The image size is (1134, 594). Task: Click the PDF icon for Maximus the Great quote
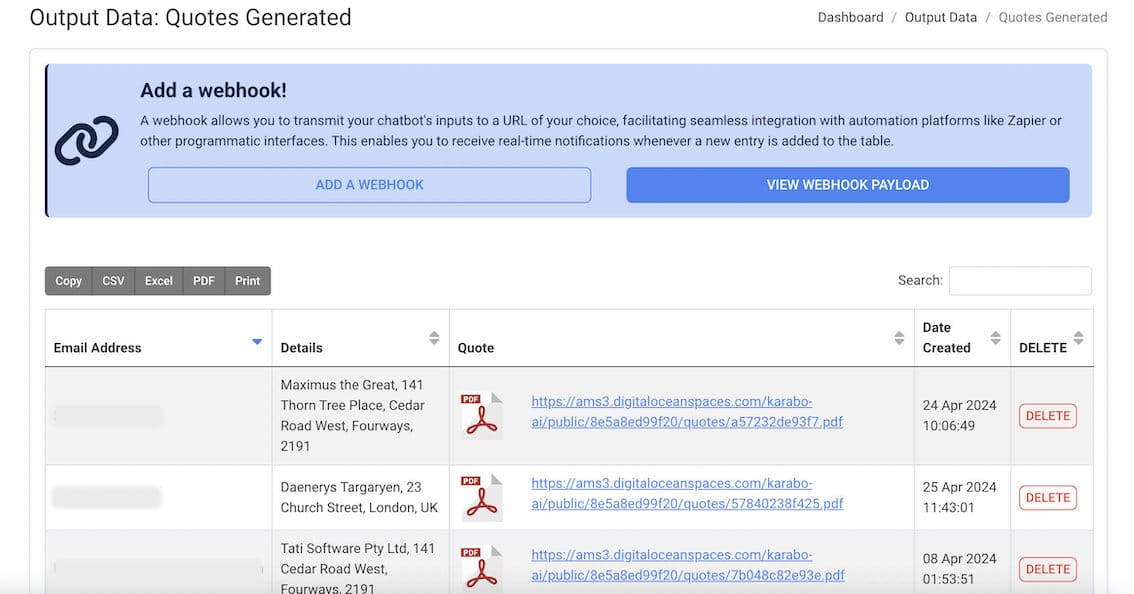(x=481, y=415)
